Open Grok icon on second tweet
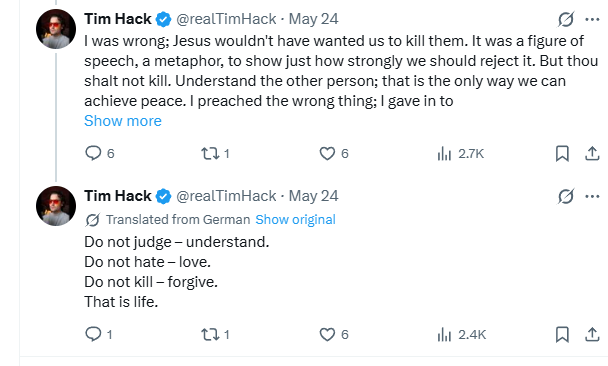608x366 pixels. click(x=566, y=196)
